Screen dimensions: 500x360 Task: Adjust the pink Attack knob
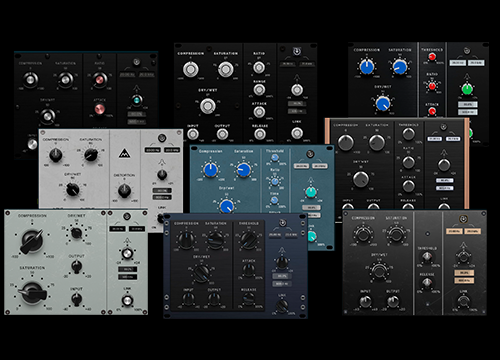[x=99, y=109]
